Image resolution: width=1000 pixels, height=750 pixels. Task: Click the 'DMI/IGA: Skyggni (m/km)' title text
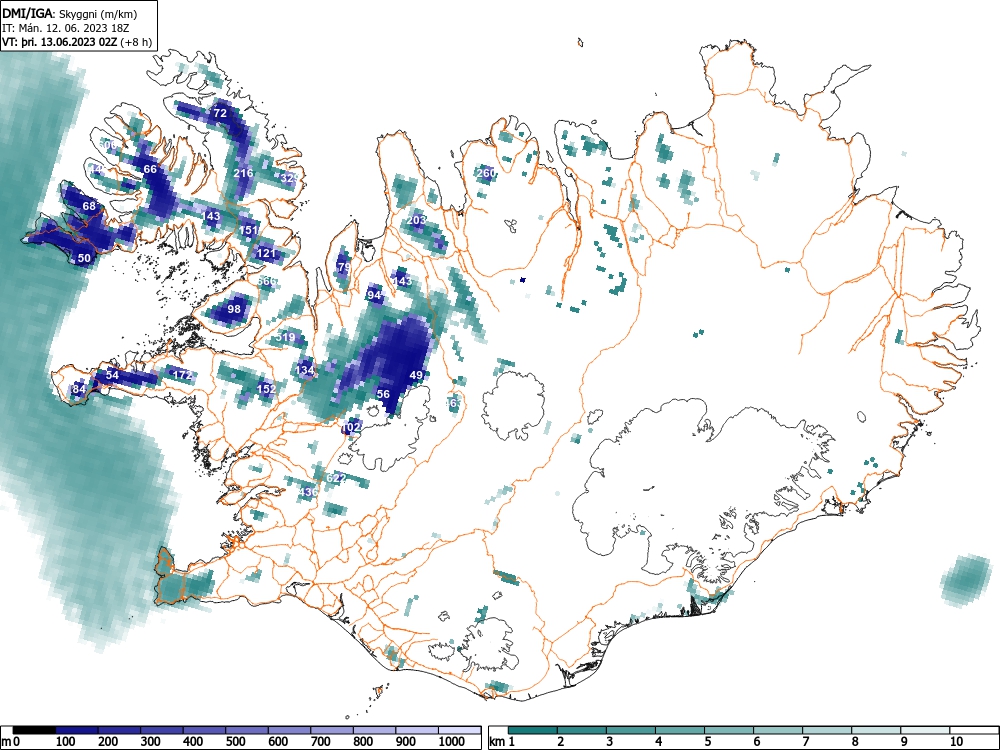pos(70,13)
